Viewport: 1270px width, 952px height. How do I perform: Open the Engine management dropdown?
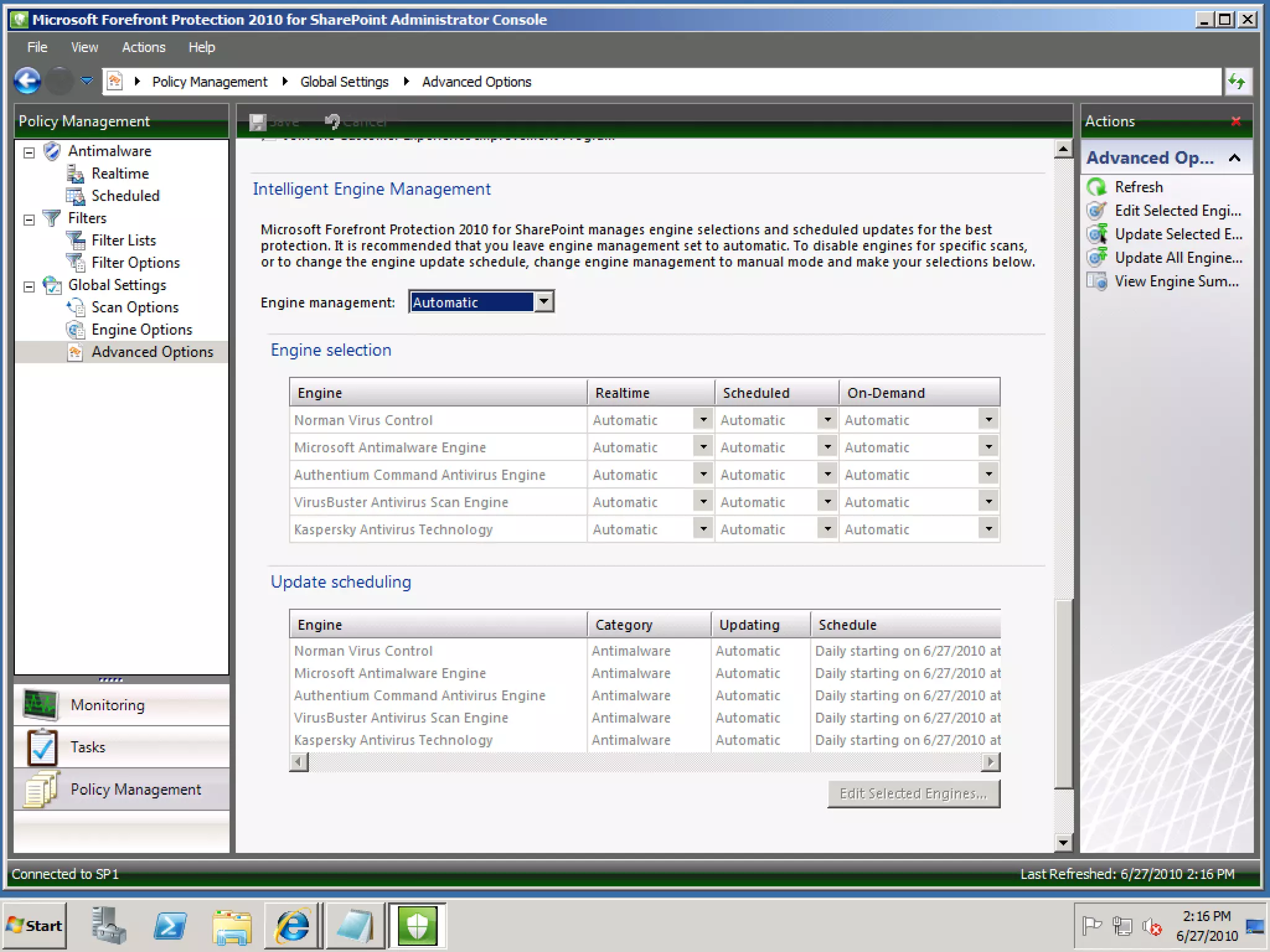[x=544, y=302]
